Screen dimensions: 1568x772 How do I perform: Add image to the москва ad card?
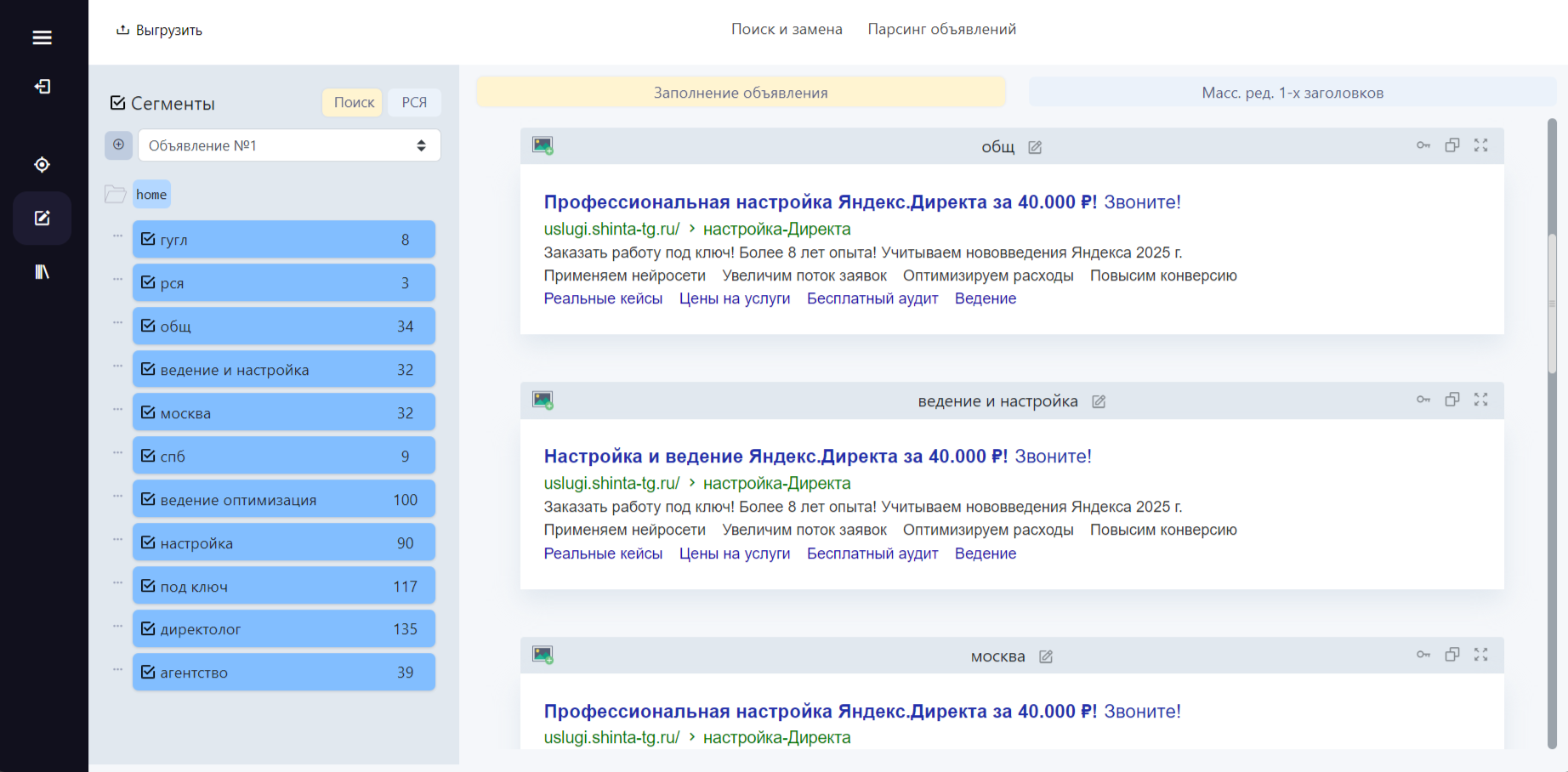point(543,655)
